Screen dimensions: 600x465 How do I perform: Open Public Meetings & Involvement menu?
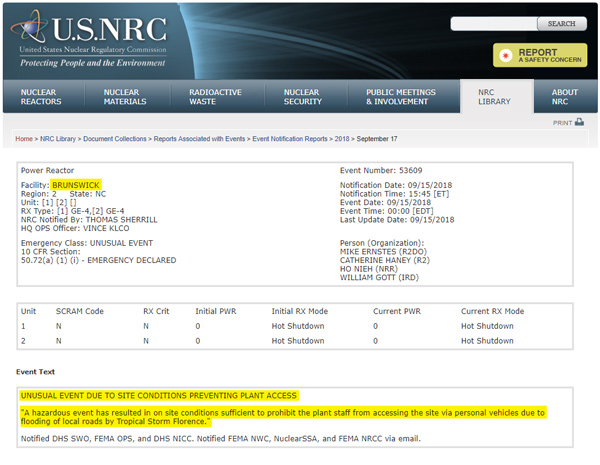[402, 97]
